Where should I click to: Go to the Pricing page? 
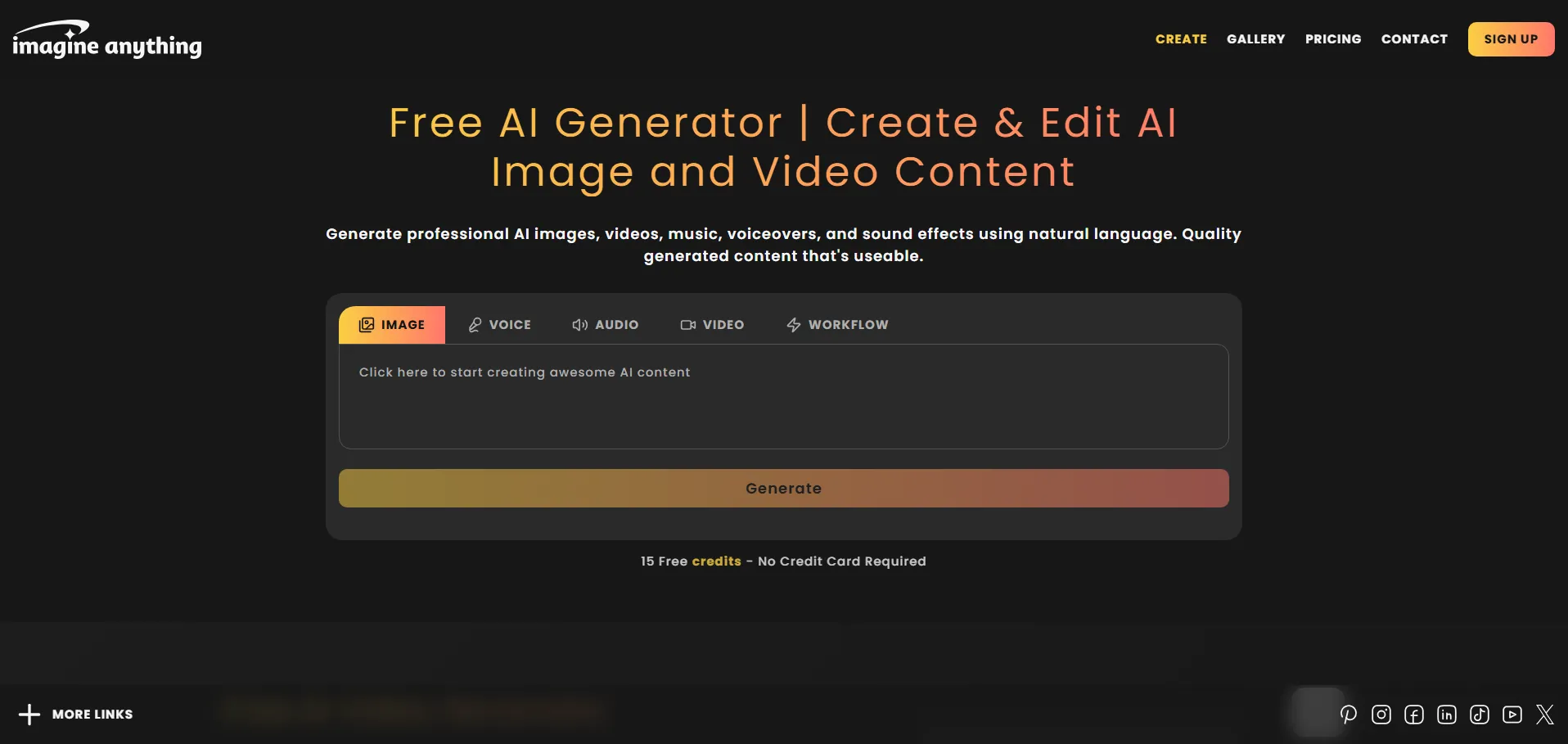coord(1333,39)
